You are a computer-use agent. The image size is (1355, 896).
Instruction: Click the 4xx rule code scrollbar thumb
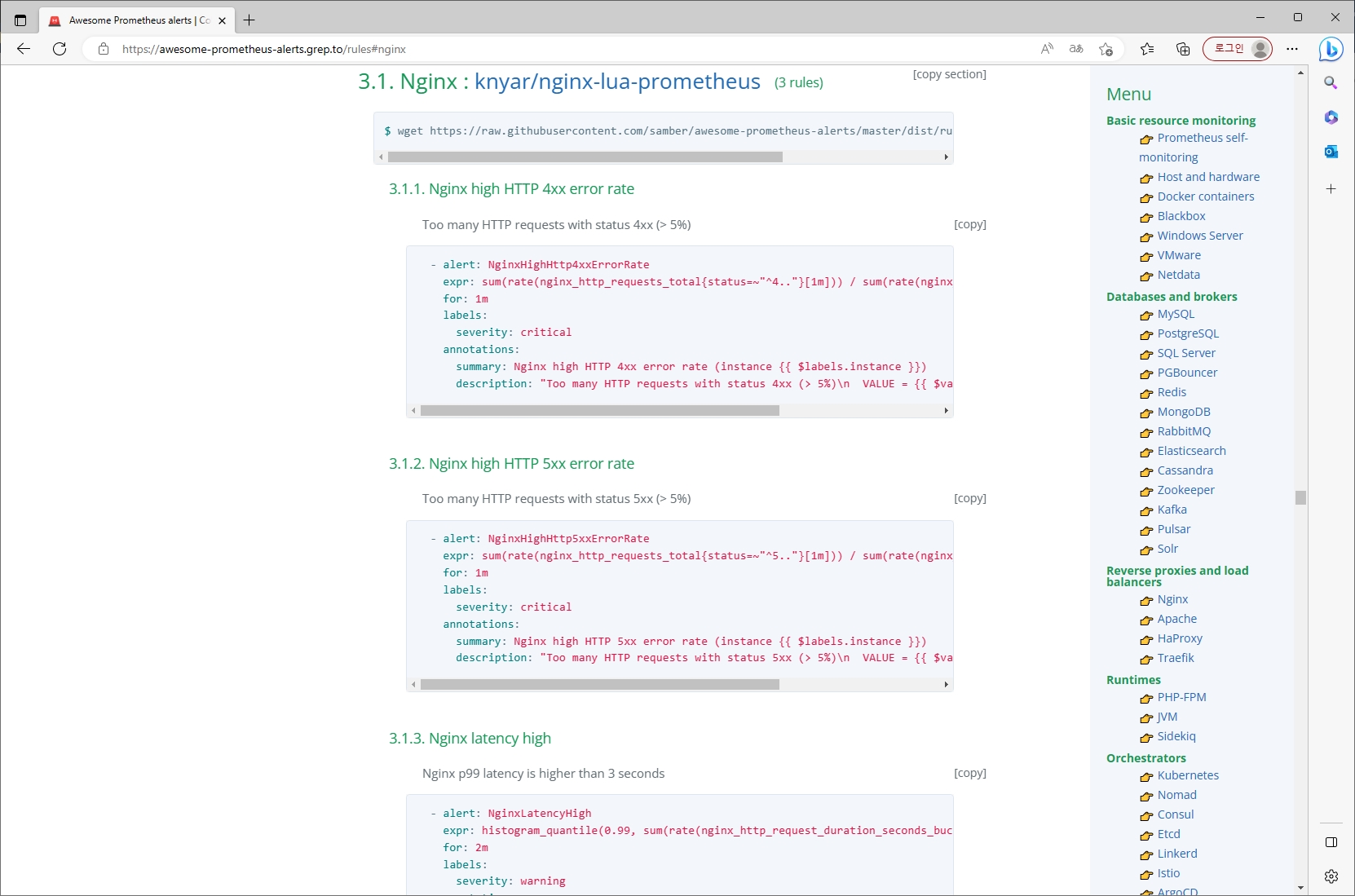600,411
